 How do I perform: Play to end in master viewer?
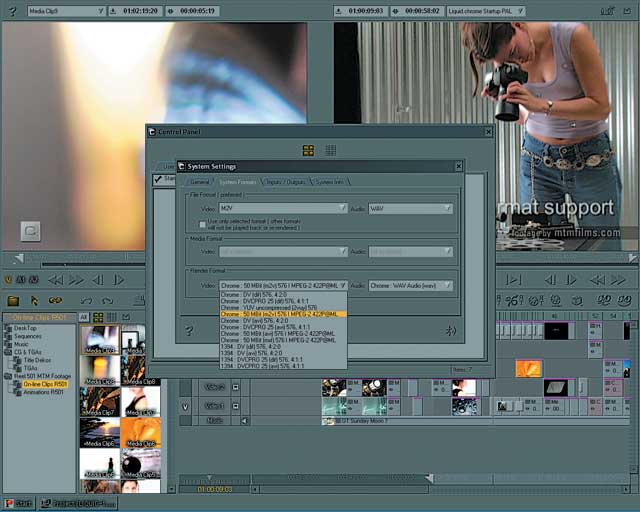tap(513, 280)
